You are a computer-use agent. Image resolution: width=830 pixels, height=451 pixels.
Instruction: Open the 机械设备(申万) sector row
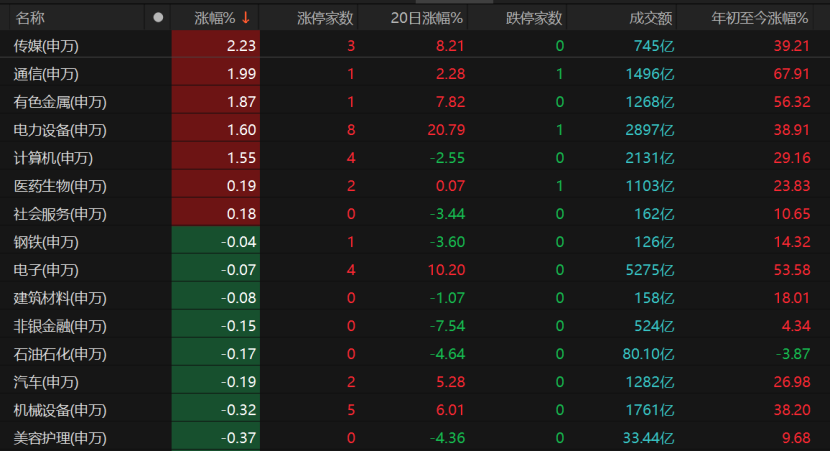point(415,410)
